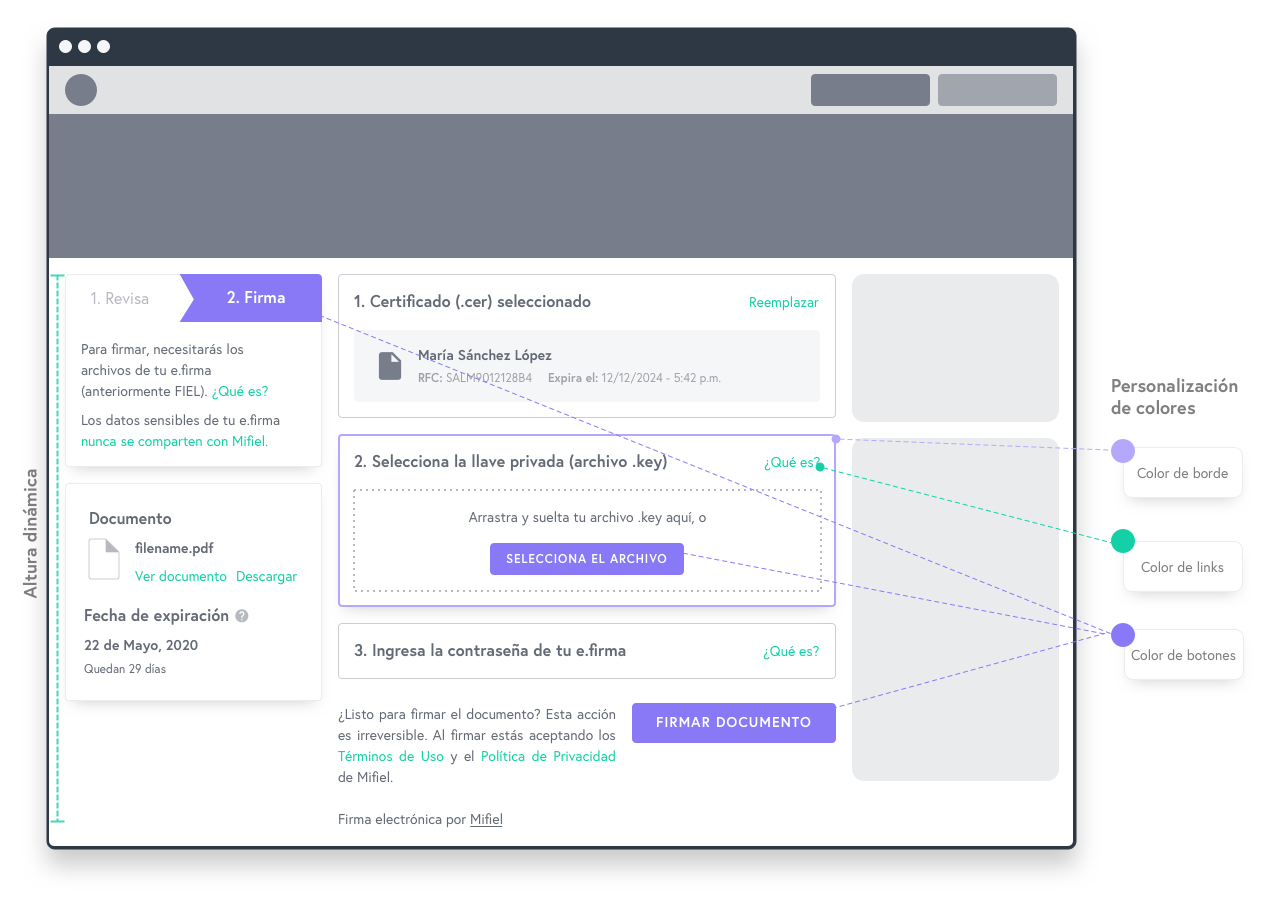This screenshot has width=1276, height=916.
Task: Select the green Color de links swatch
Action: [1122, 541]
